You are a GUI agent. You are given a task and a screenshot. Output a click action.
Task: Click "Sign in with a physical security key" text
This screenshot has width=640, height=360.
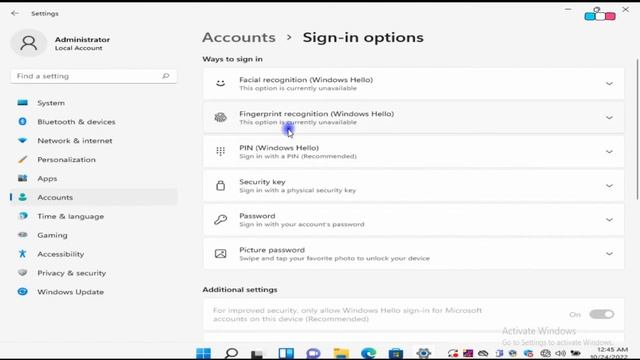298,190
